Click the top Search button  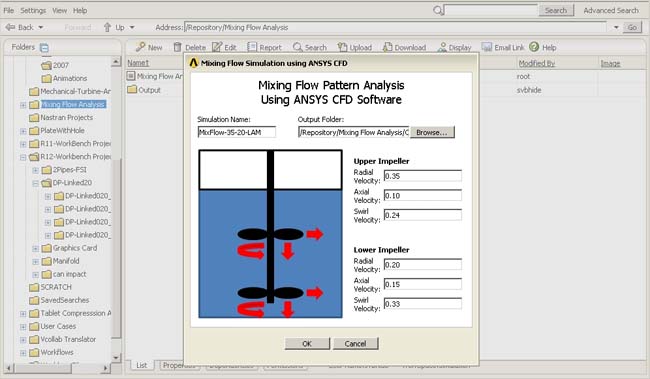click(x=555, y=10)
